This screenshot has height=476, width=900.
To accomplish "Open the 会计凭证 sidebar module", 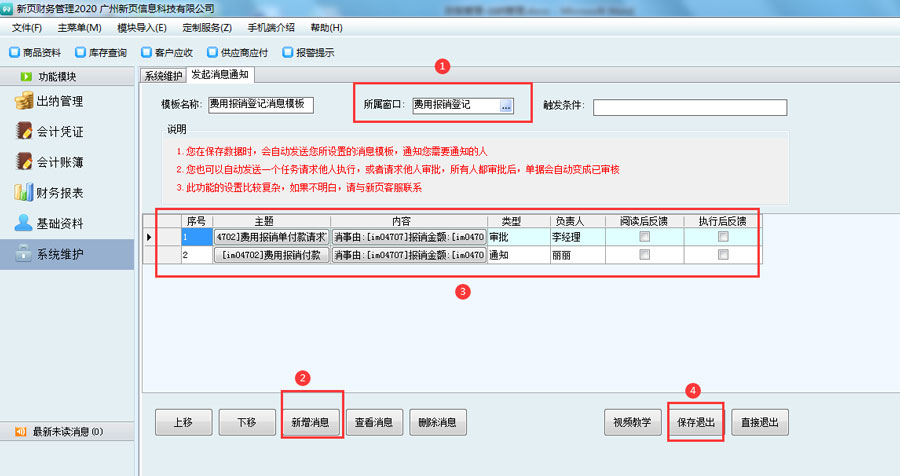I will coord(58,132).
